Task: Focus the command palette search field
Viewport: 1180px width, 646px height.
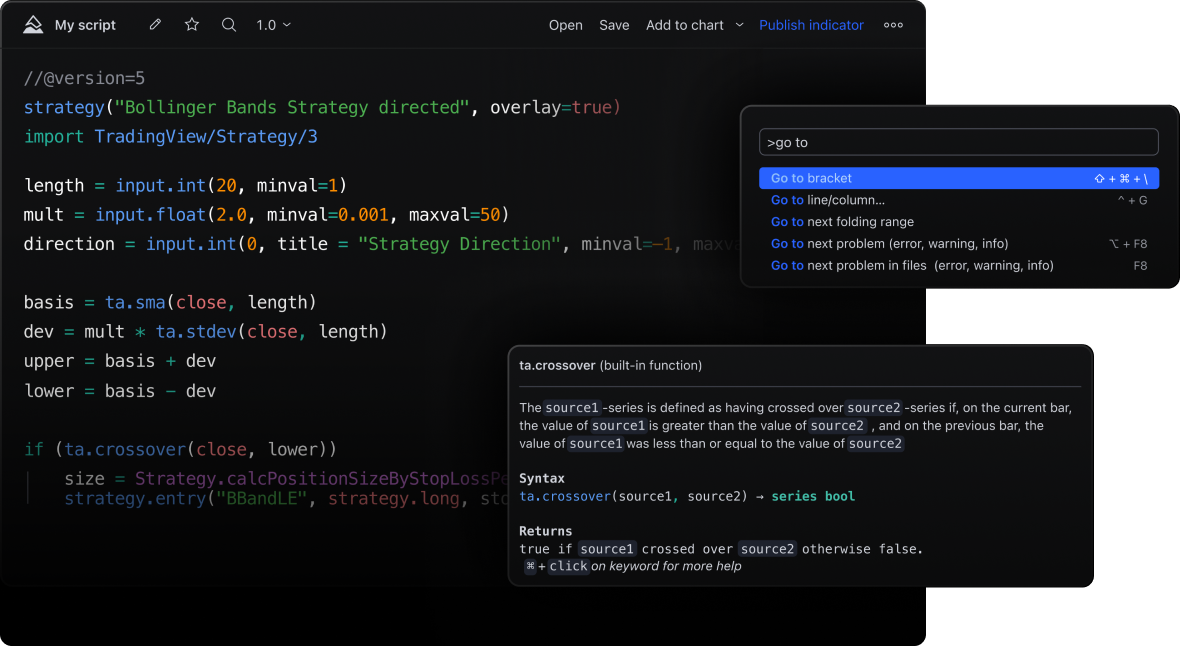Action: (x=958, y=142)
